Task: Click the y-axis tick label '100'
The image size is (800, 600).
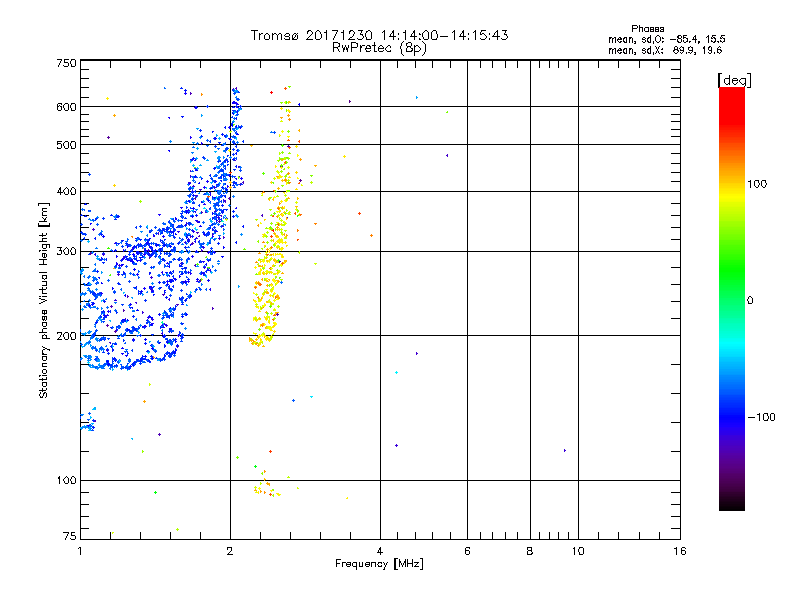Action: 66,480
